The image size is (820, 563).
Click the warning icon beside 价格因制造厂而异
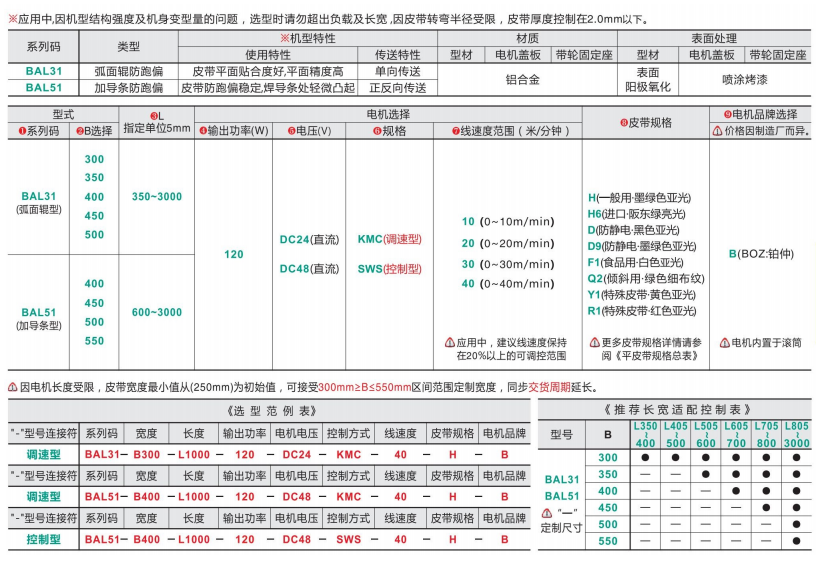pyautogui.click(x=717, y=131)
